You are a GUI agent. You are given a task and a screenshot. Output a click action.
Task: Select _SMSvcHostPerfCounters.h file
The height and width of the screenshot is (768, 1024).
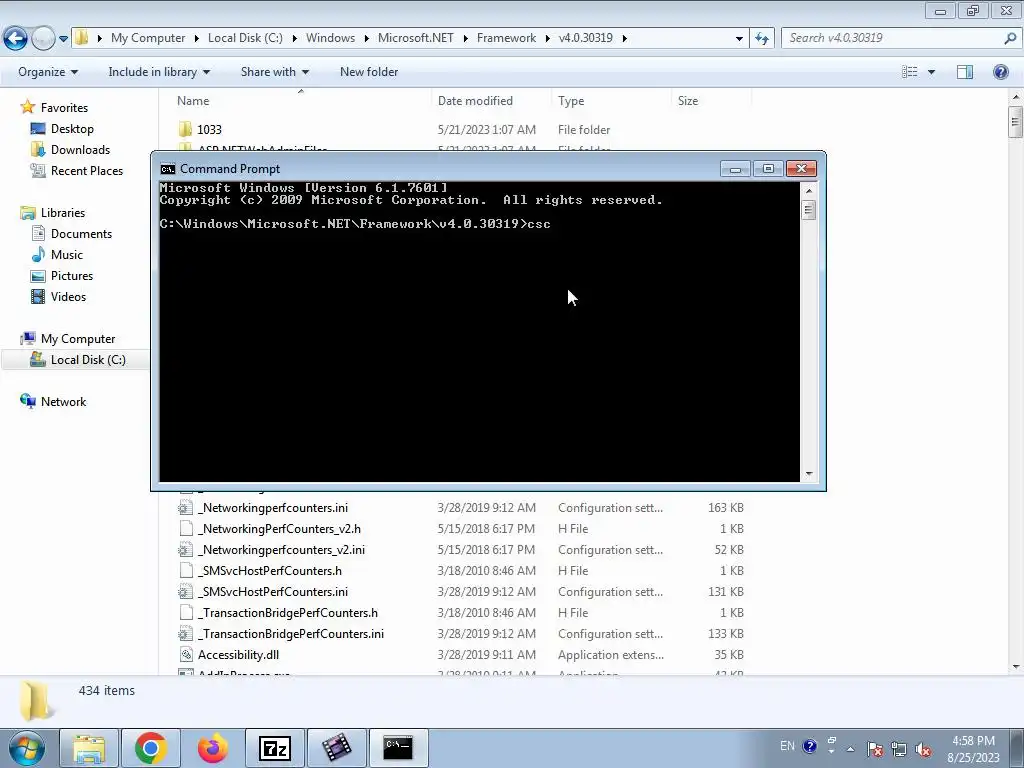pos(270,570)
